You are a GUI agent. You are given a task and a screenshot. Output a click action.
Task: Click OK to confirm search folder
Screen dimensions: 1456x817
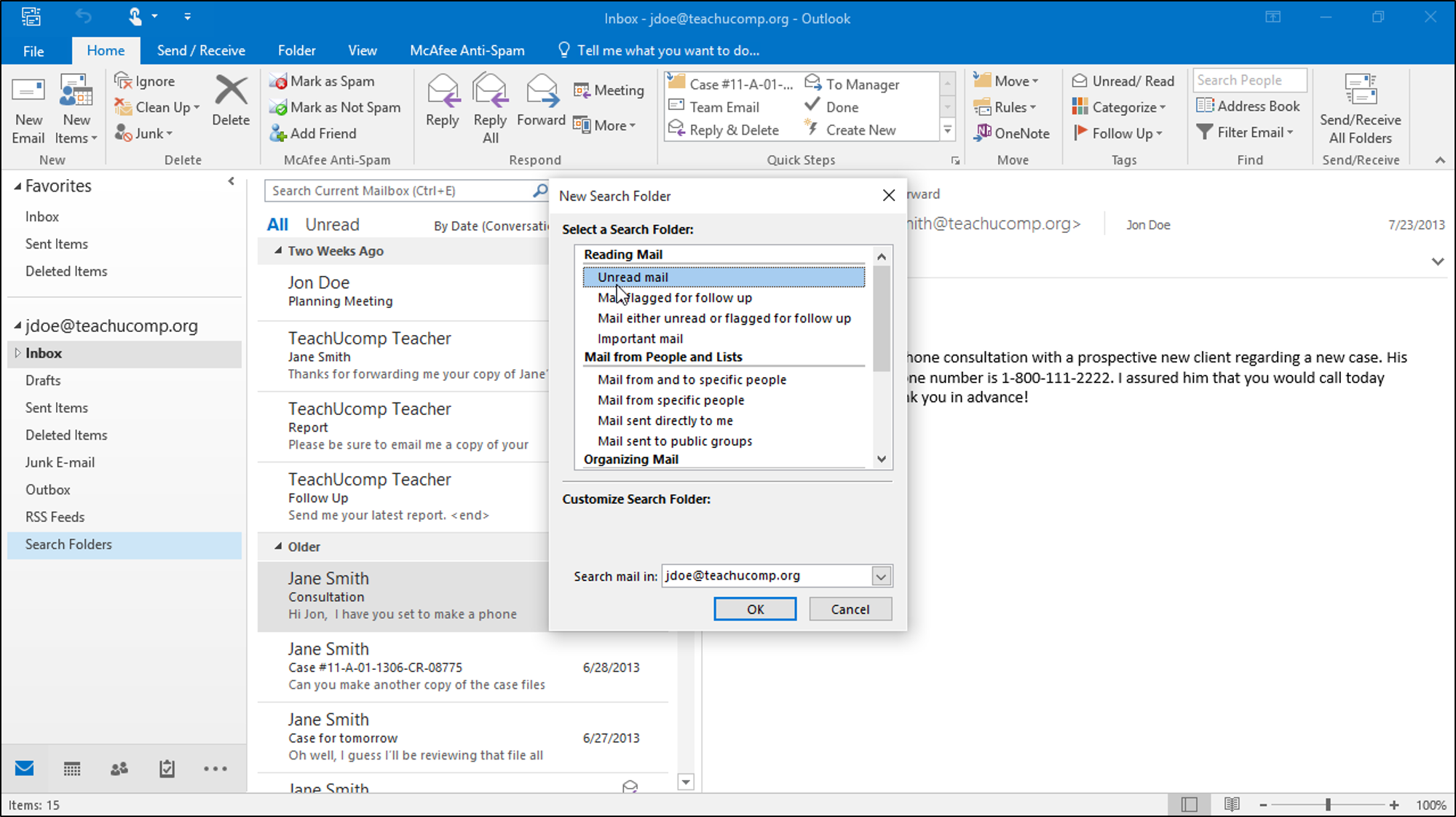[755, 609]
